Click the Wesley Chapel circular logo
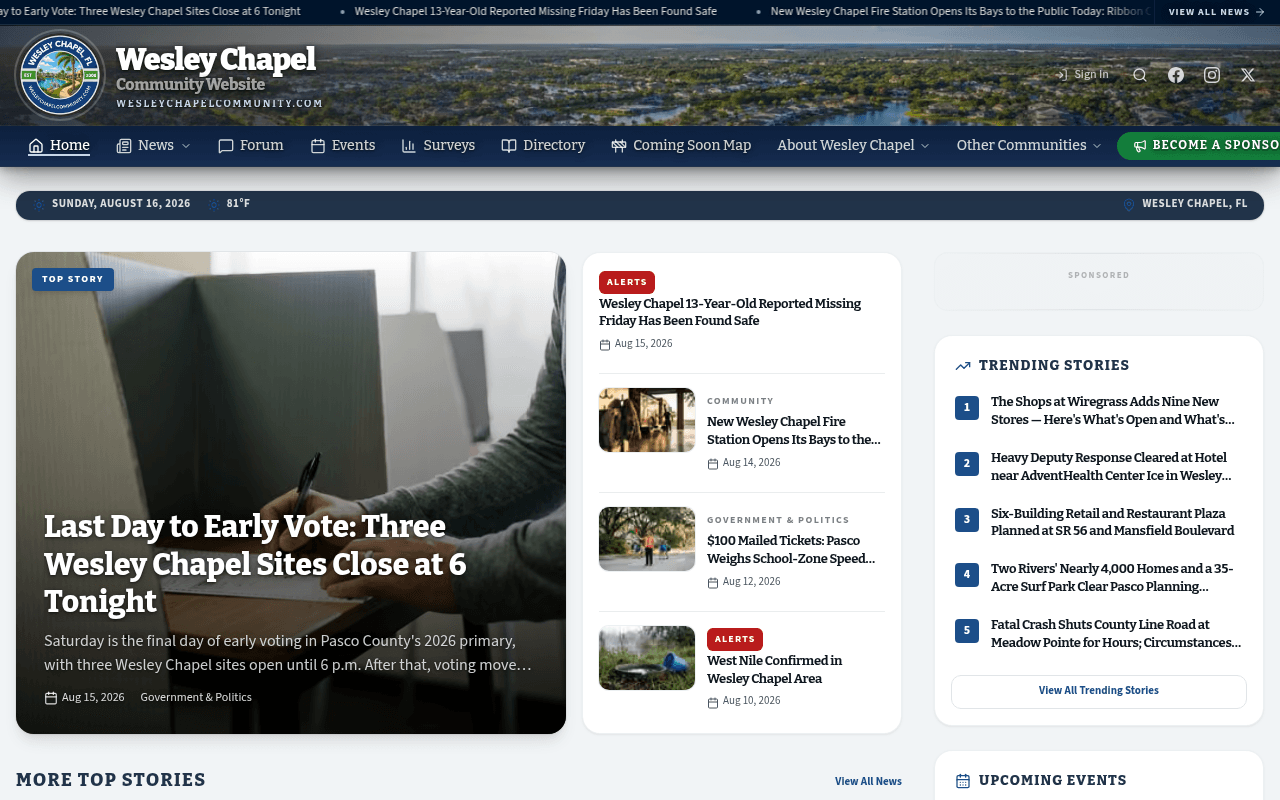Viewport: 1280px width, 800px height. tap(60, 75)
